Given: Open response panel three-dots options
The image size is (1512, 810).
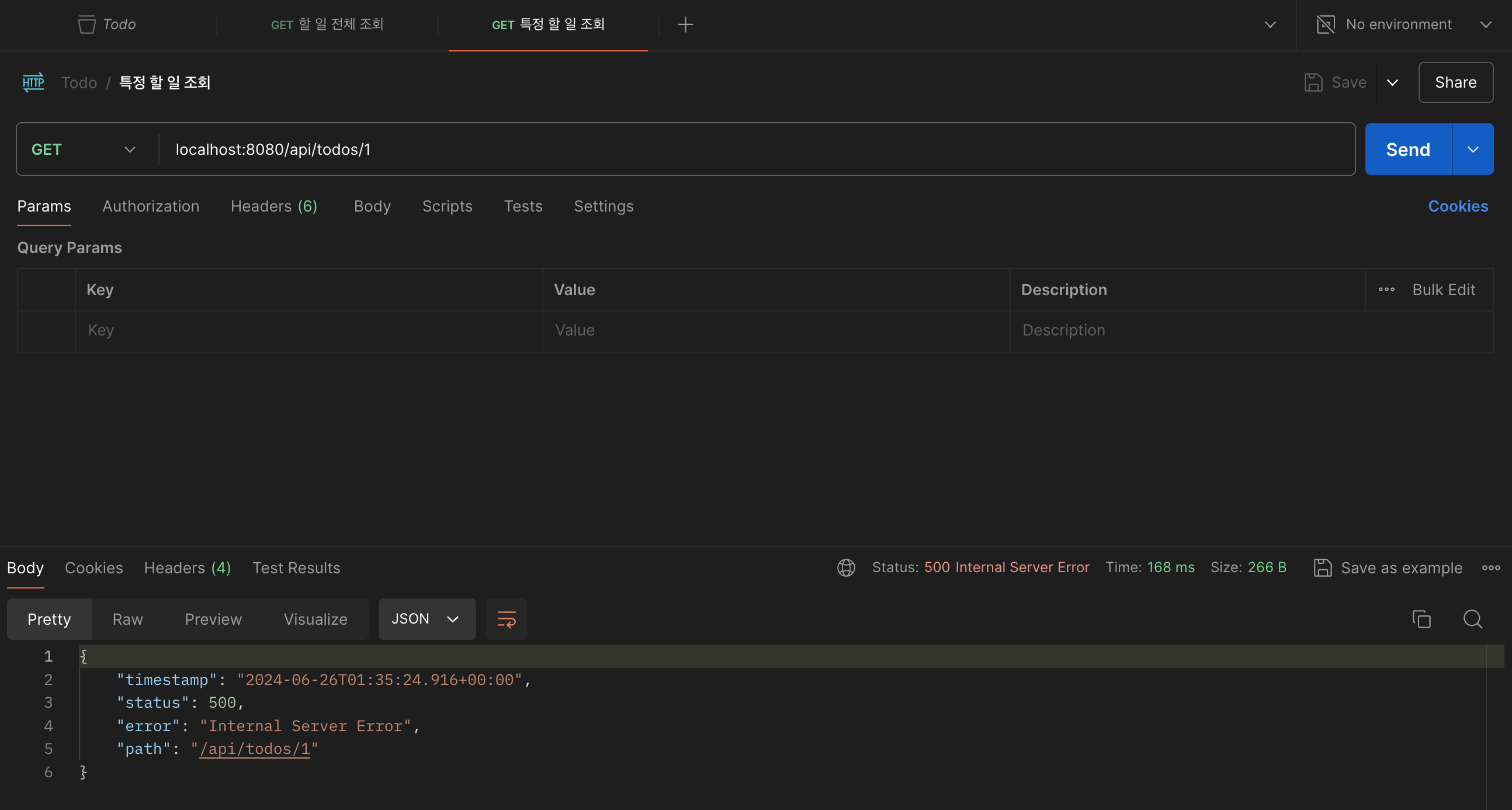Looking at the screenshot, I should tap(1490, 567).
